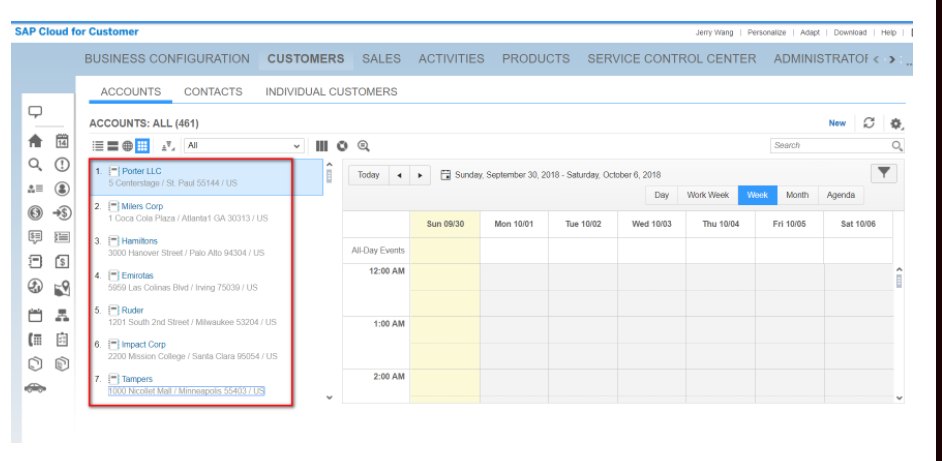
Task: Open the clipboard checklist sidebar icon
Action: click(62, 340)
